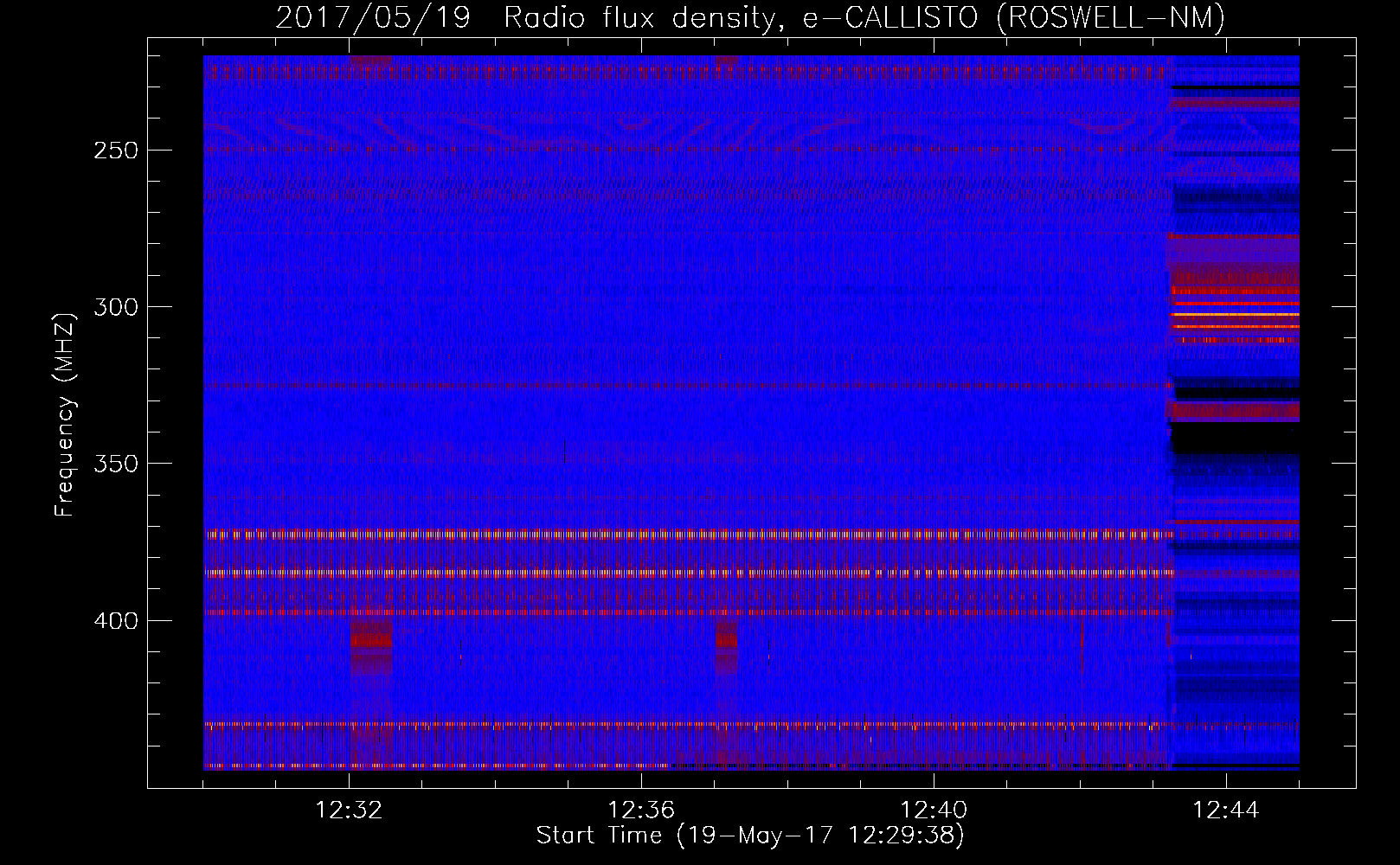Screen dimensions: 1400x865
Task: Click the 12:40 time tick label
Action: (934, 811)
